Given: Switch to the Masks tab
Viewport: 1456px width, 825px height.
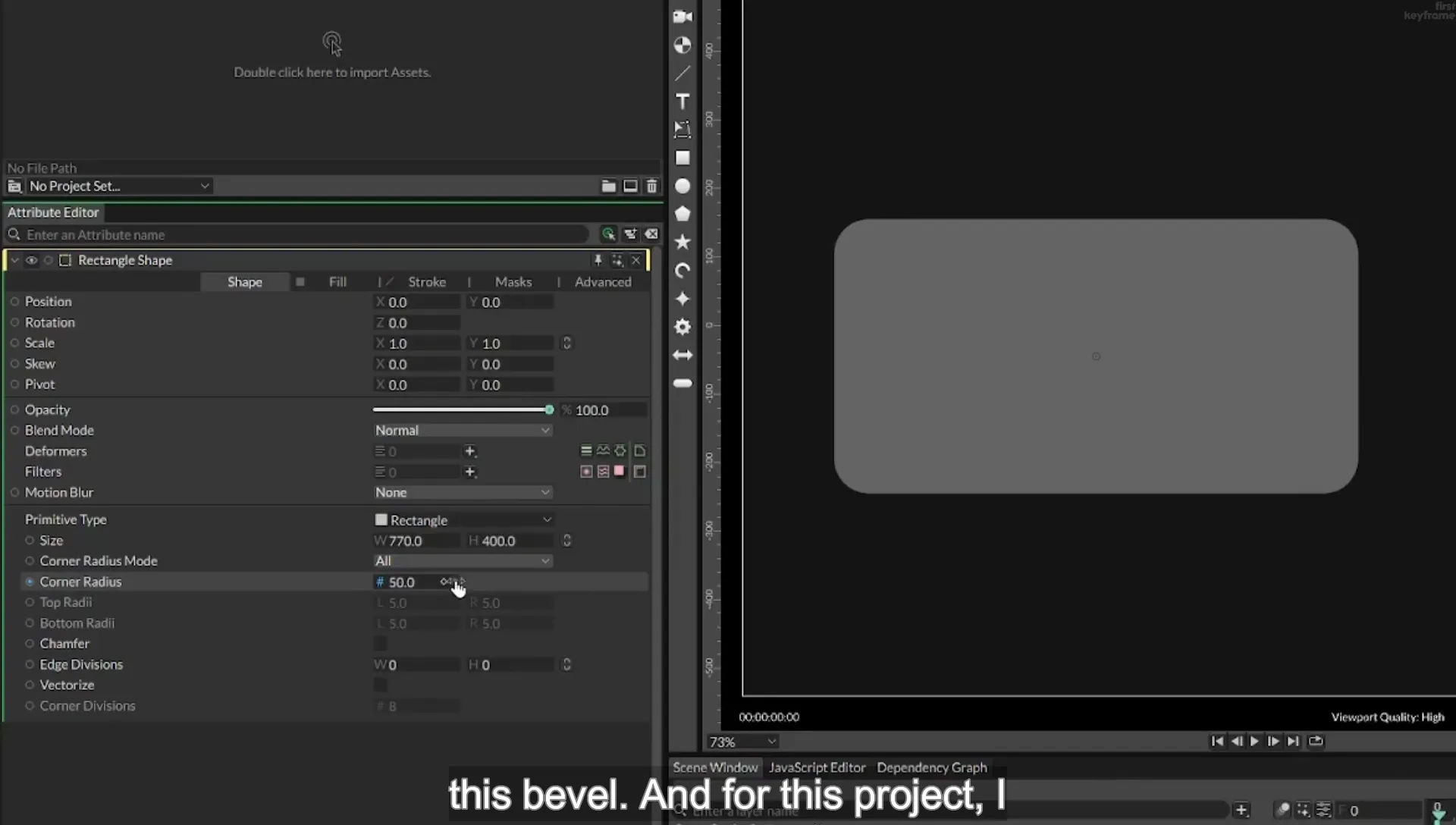Looking at the screenshot, I should click(513, 282).
